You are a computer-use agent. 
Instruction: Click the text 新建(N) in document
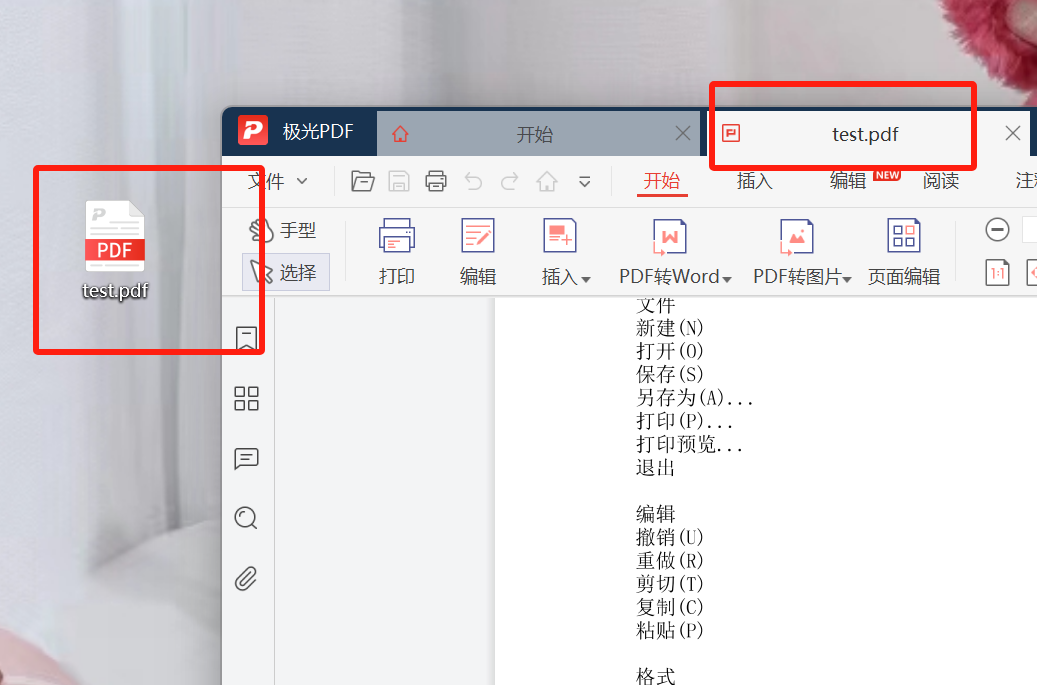pos(669,328)
